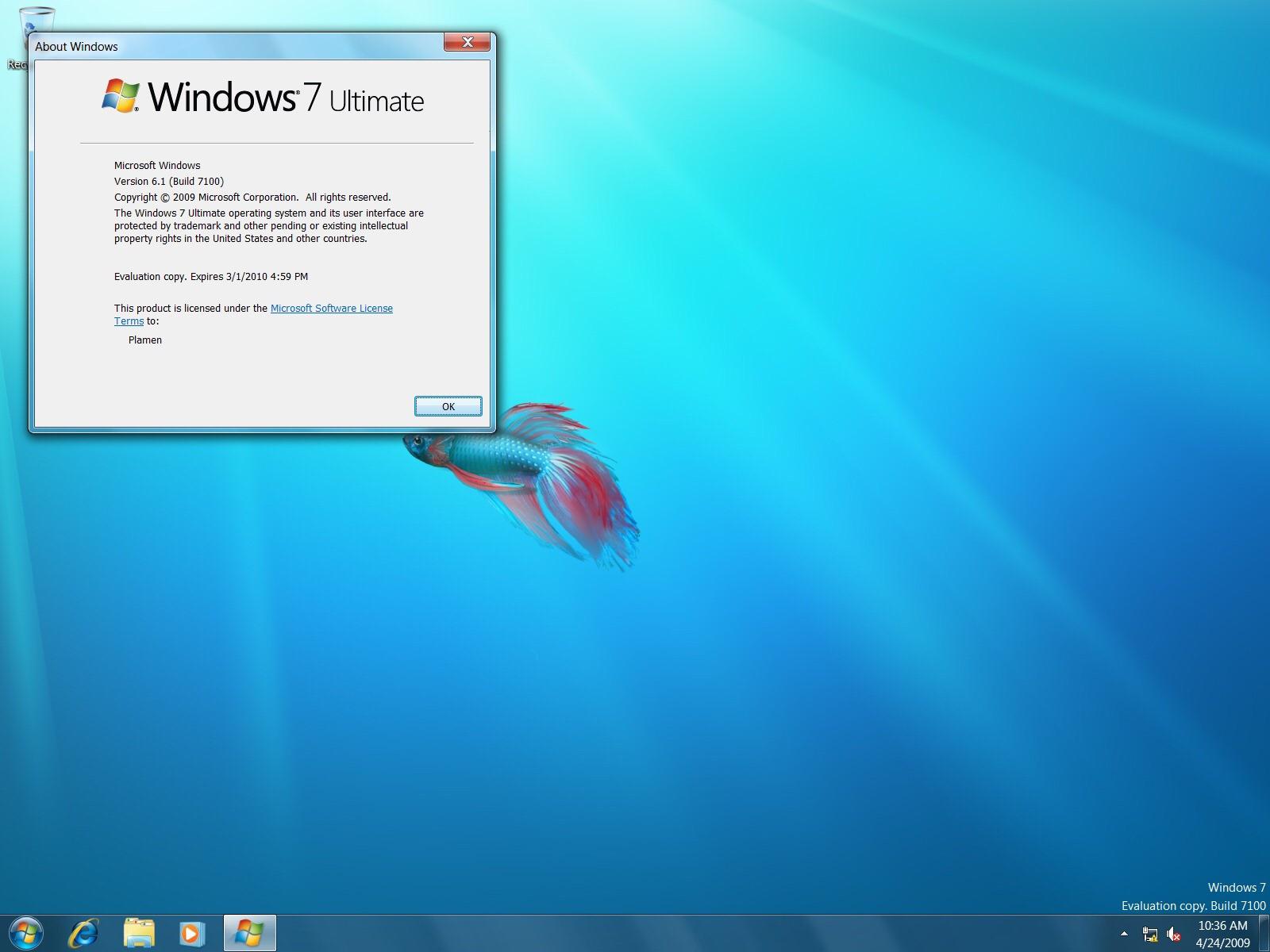The width and height of the screenshot is (1270, 952).
Task: Click the licensee name "Plamen"
Action: point(145,340)
